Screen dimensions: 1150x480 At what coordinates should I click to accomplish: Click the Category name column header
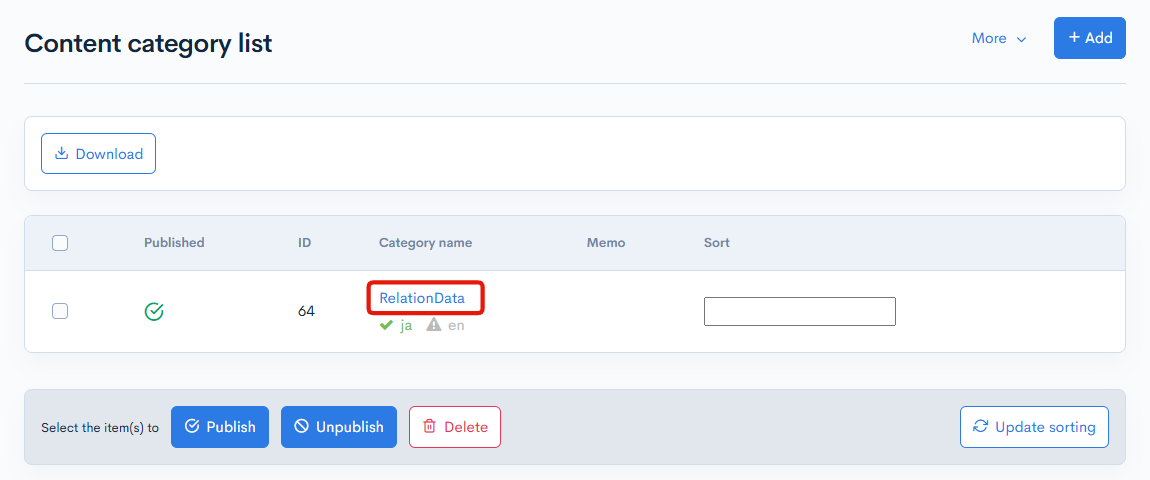(425, 243)
